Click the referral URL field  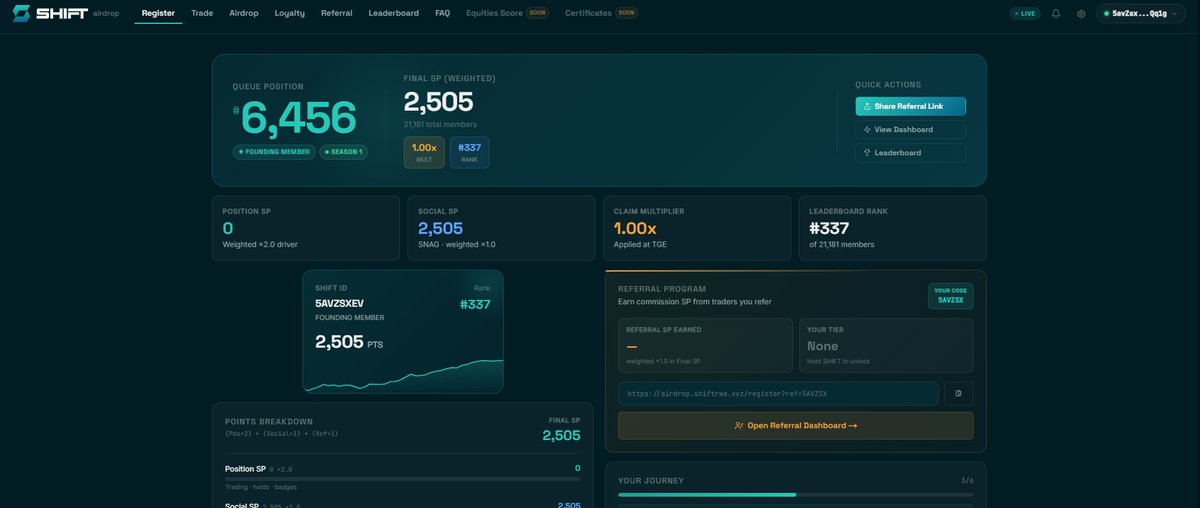(778, 394)
